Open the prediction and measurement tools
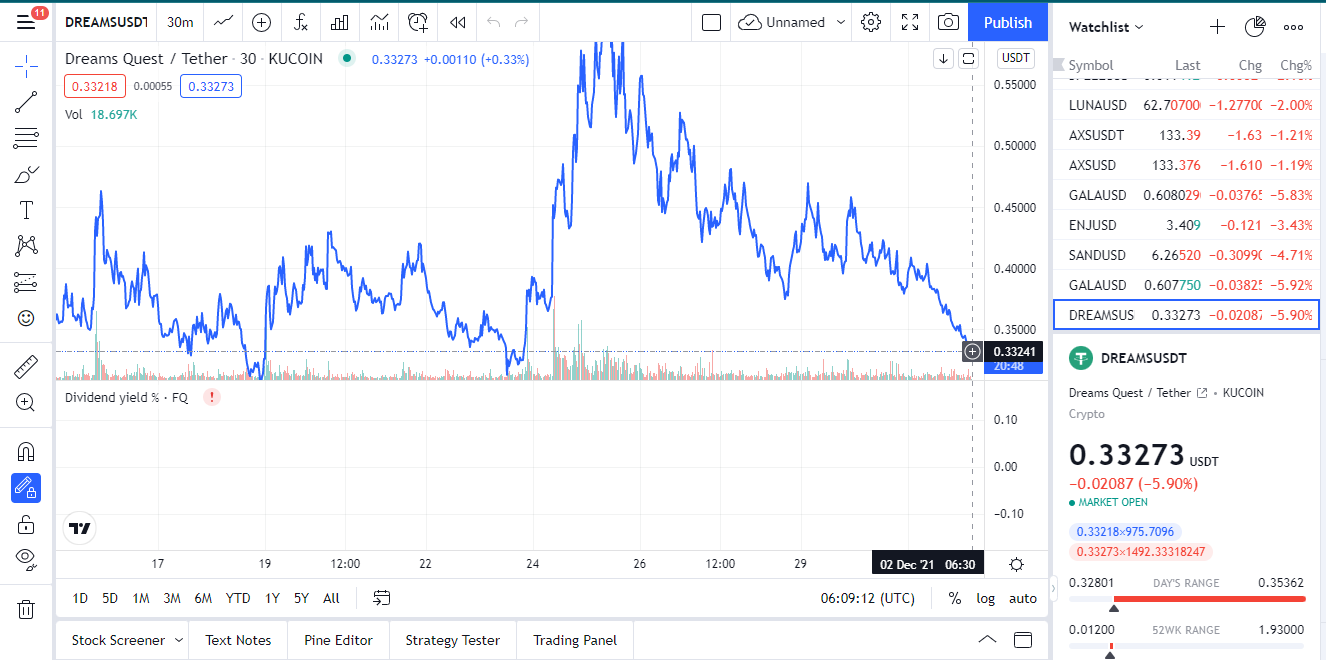1326x660 pixels. 26,282
